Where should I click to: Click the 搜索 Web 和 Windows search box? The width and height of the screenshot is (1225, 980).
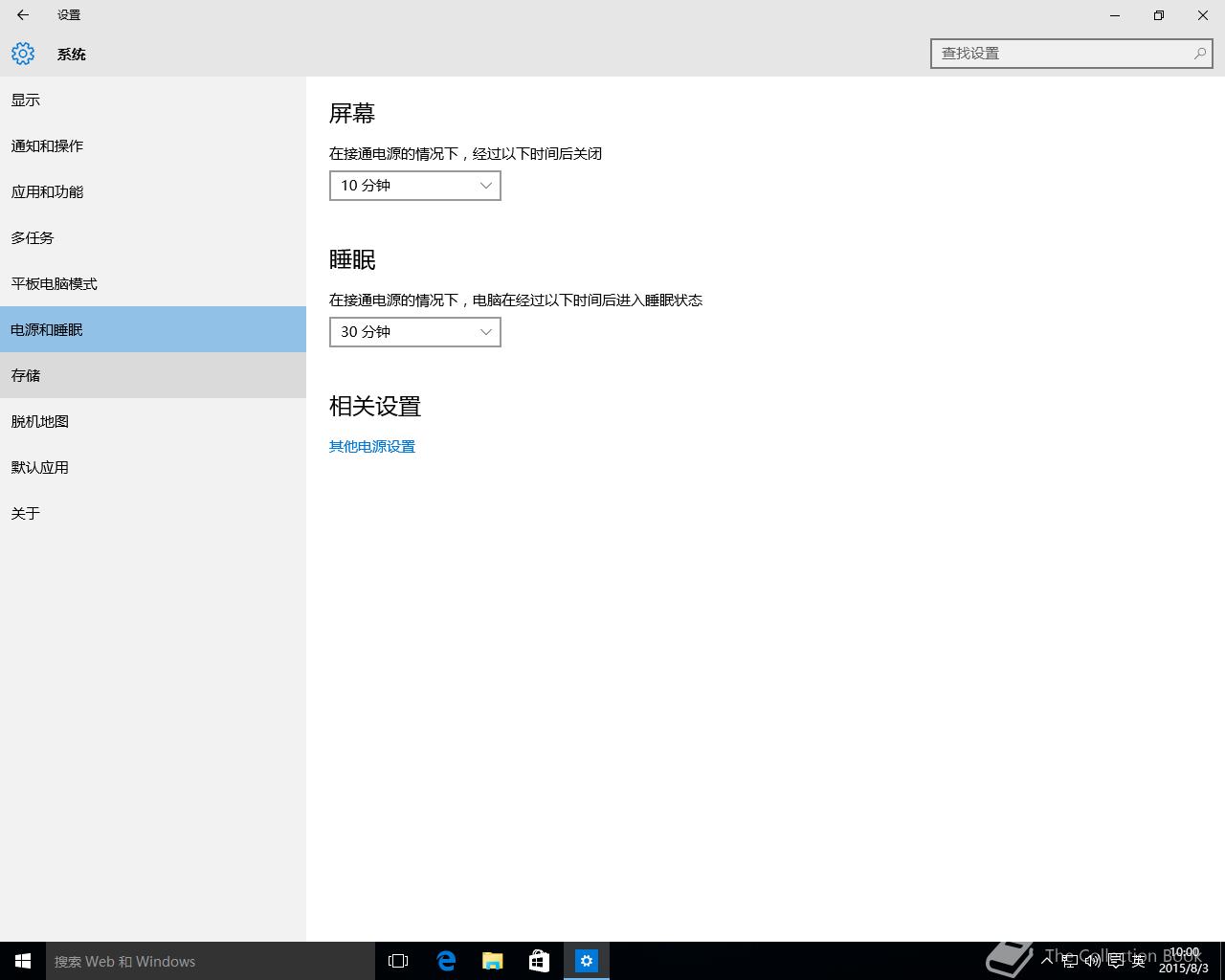click(211, 961)
